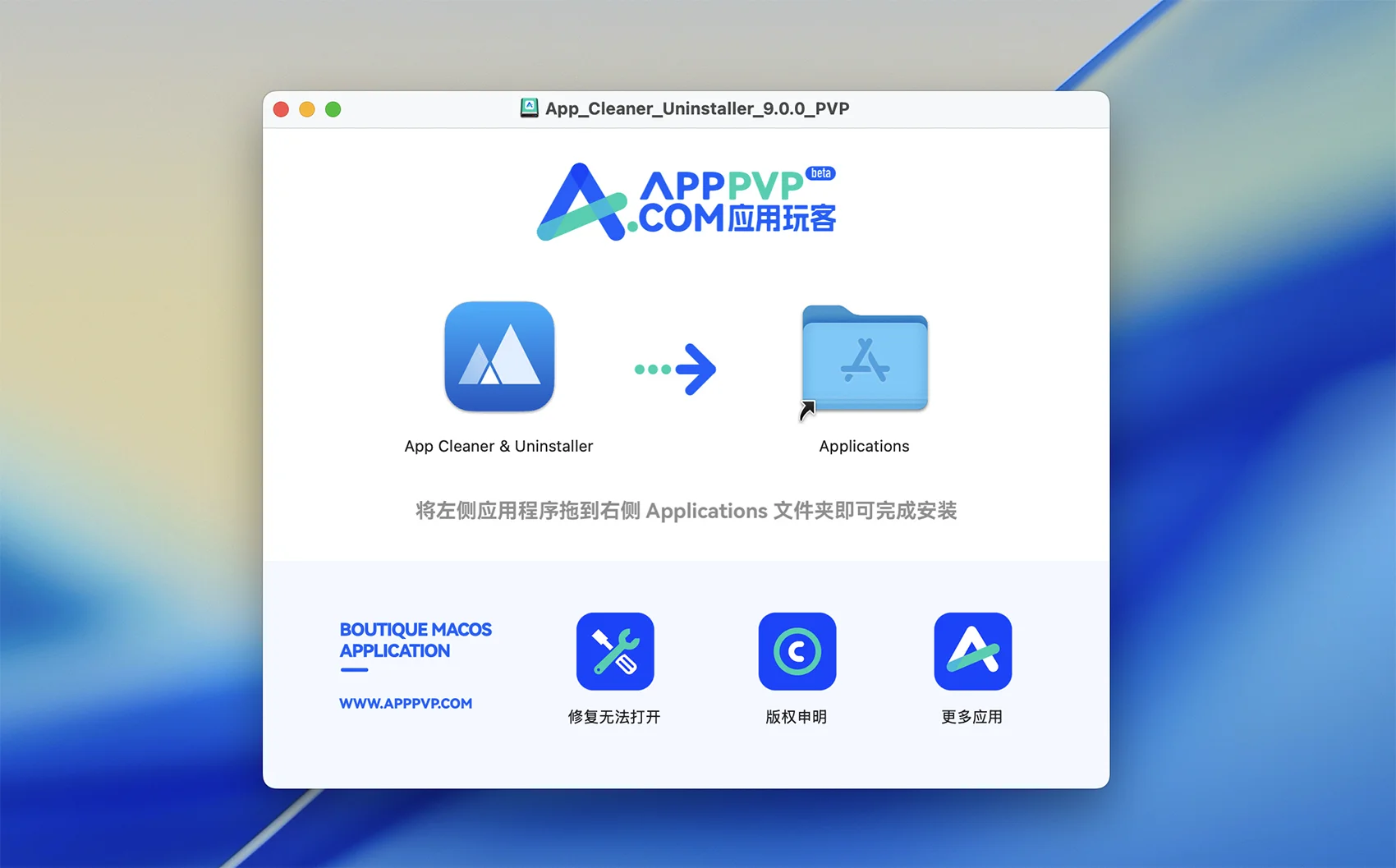Click the blue dotted arrow graphic
This screenshot has height=868, width=1396.
coord(676,369)
